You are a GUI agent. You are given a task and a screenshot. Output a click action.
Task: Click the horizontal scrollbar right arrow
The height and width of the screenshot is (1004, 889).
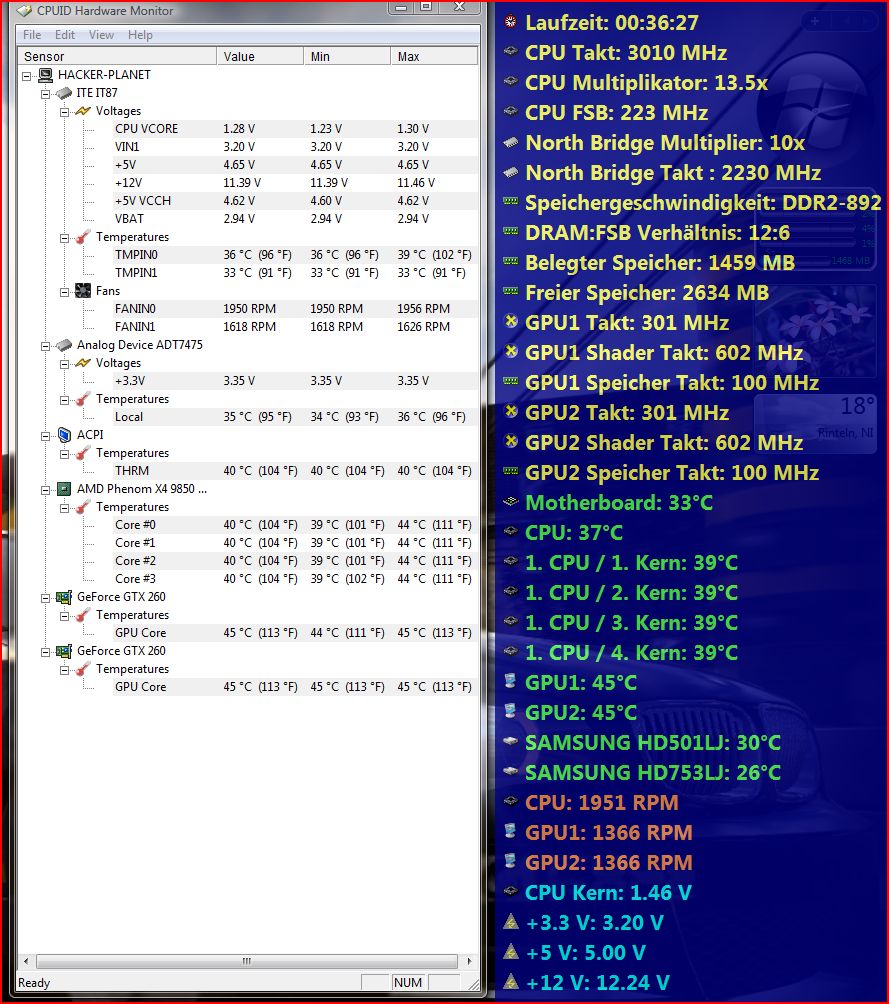pyautogui.click(x=469, y=960)
